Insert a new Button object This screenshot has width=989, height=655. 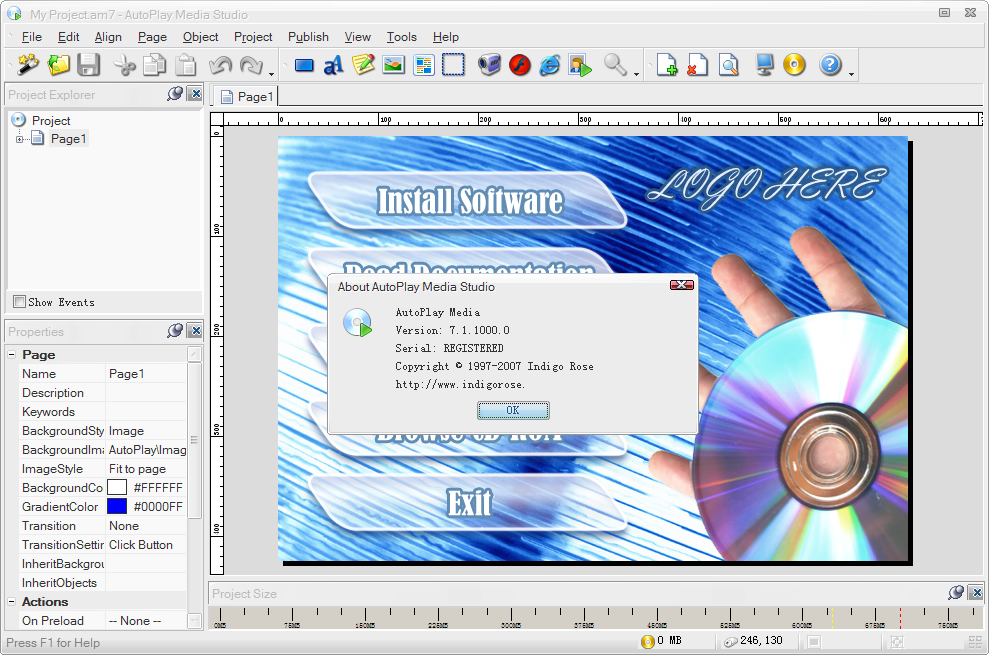click(304, 64)
